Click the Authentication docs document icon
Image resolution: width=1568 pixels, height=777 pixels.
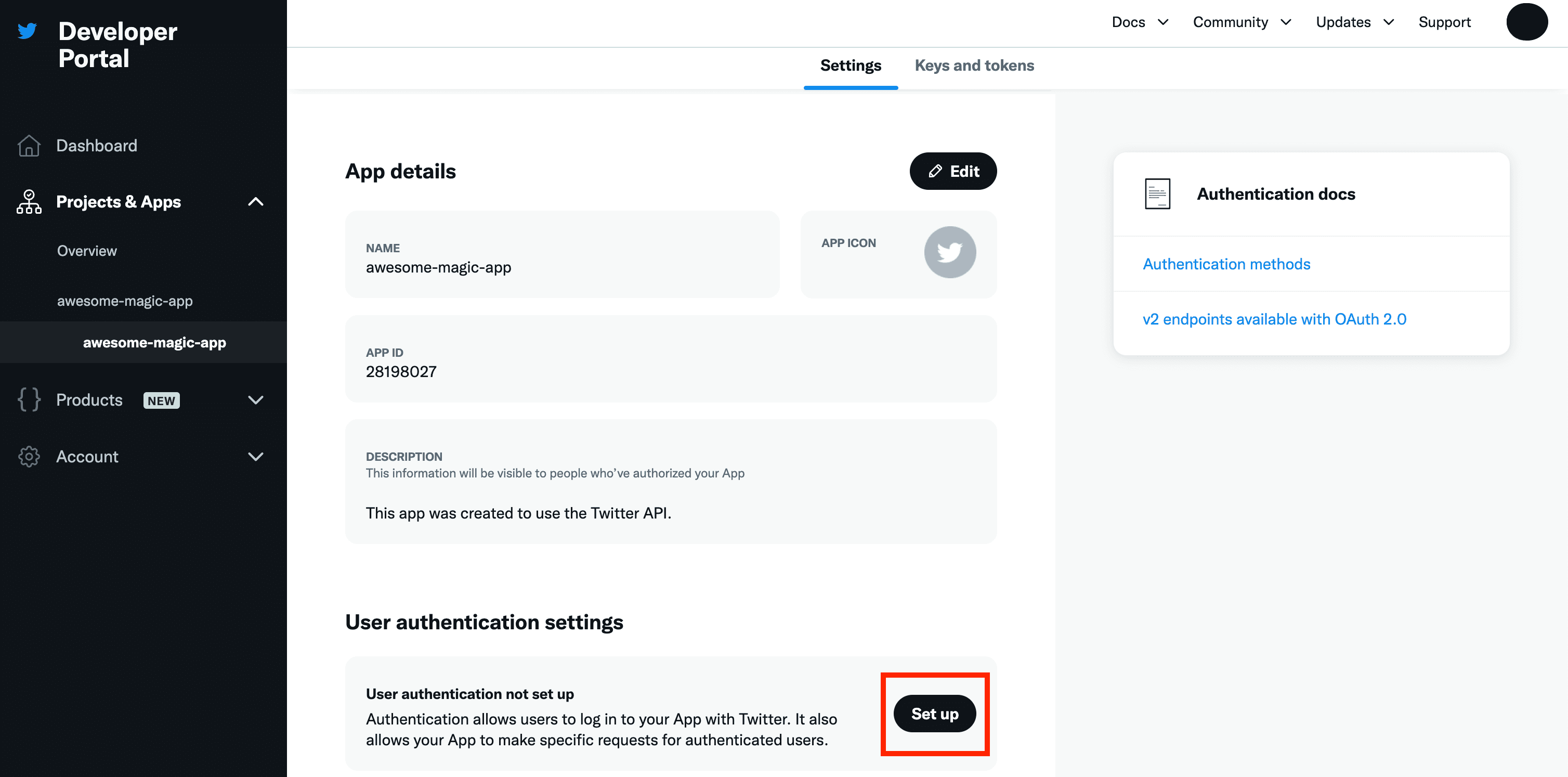1157,195
